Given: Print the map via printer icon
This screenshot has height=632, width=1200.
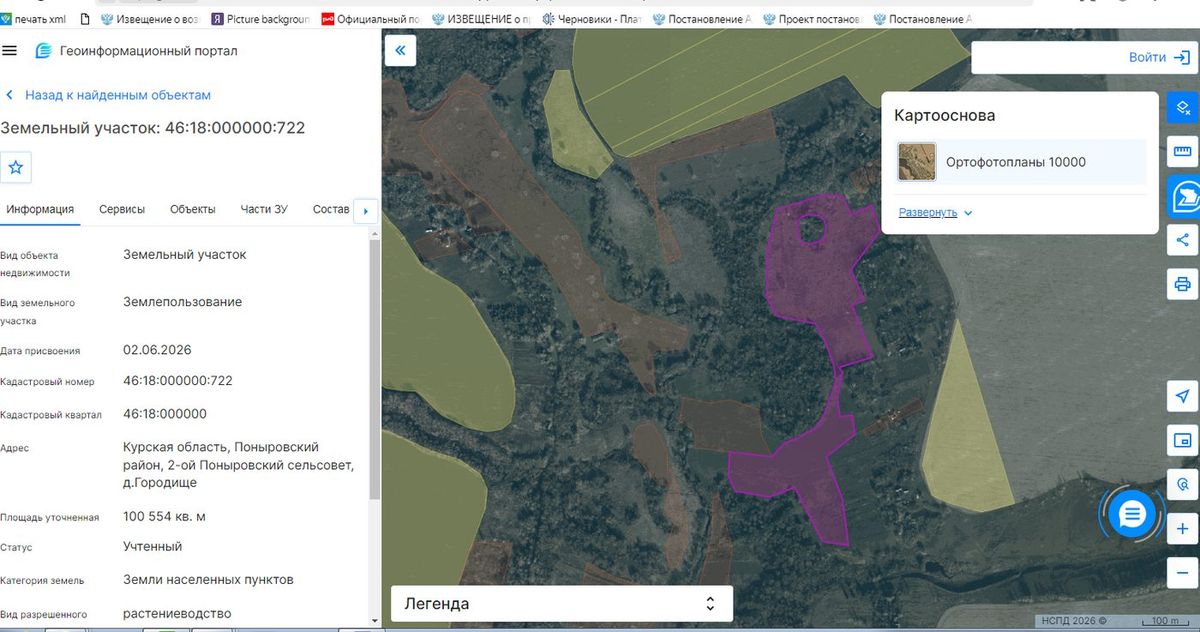Looking at the screenshot, I should point(1183,284).
